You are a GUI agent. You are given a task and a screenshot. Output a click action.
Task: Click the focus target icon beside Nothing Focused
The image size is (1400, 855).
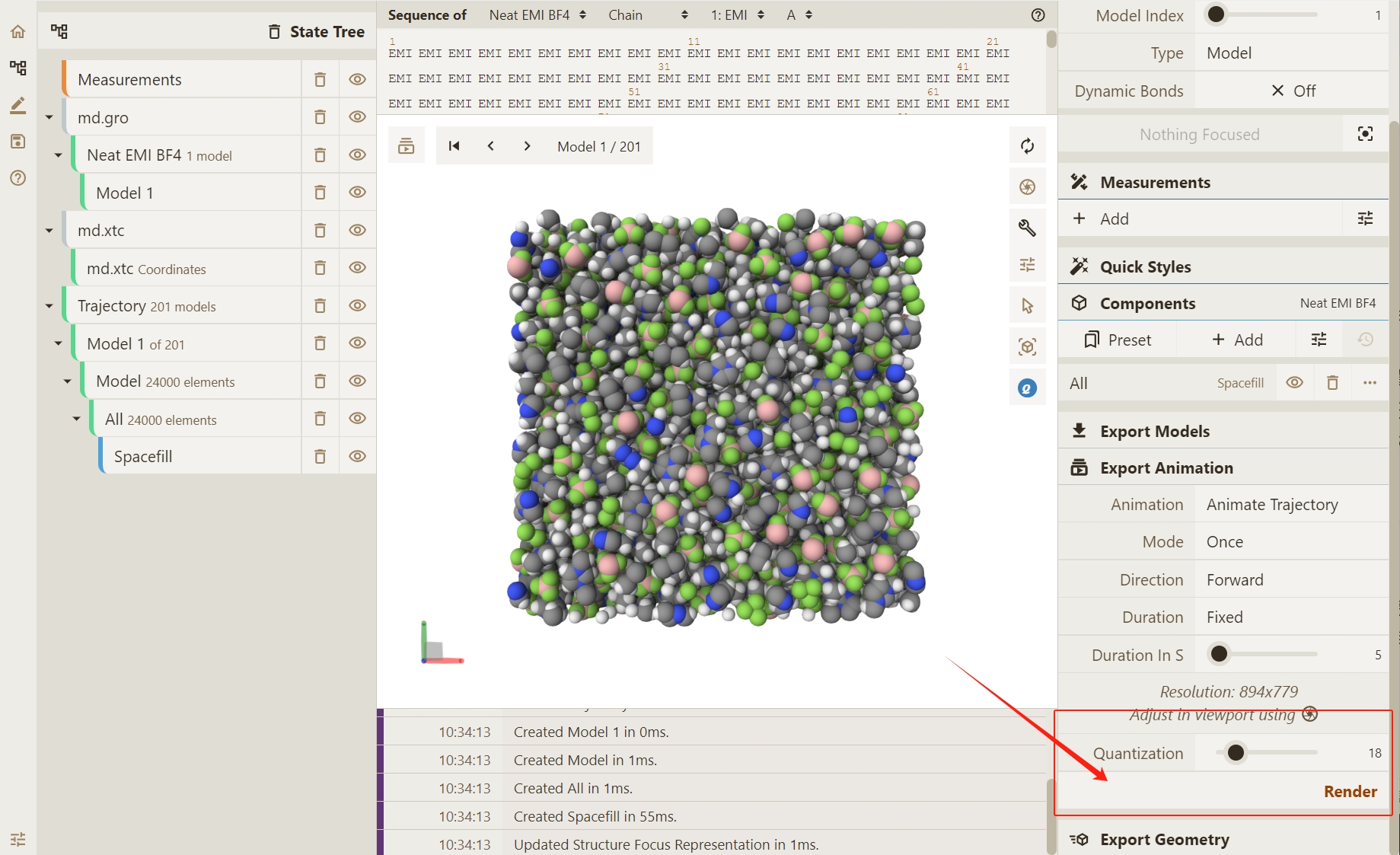tap(1365, 135)
